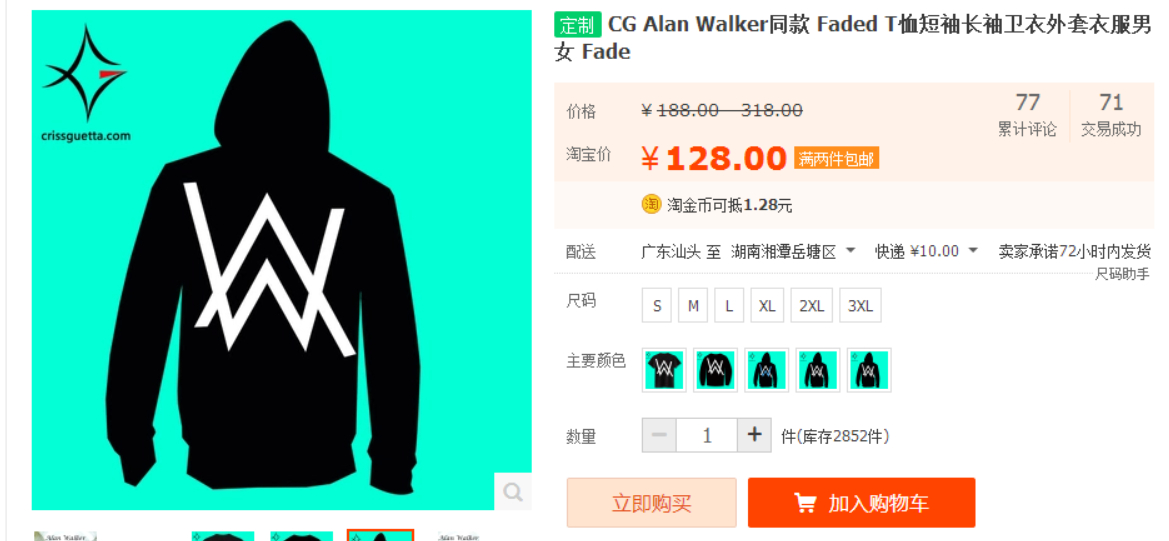The width and height of the screenshot is (1169, 541).
Task: Select size 3XL
Action: [860, 306]
